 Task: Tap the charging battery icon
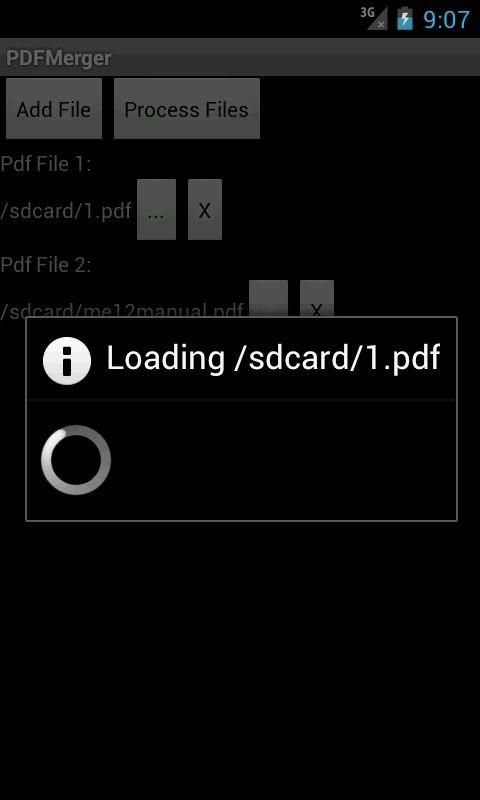pyautogui.click(x=405, y=18)
